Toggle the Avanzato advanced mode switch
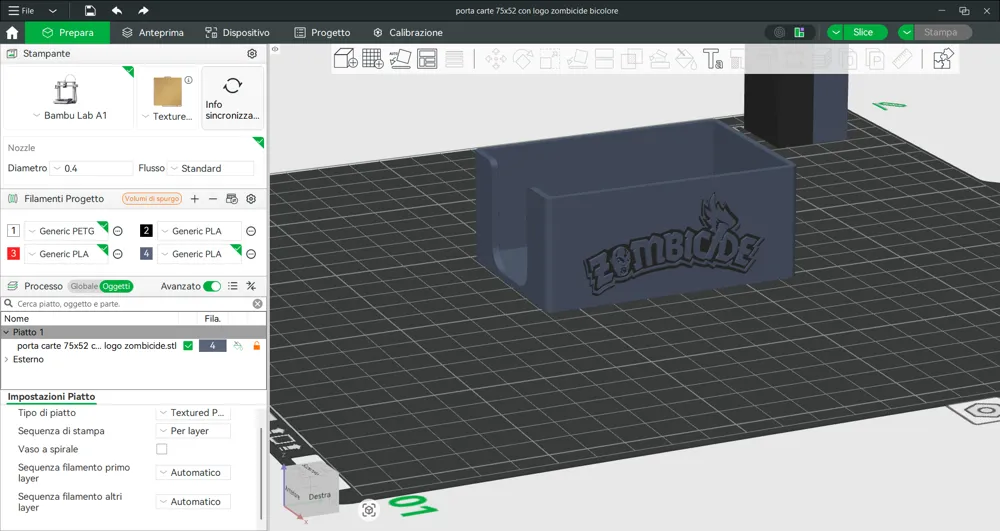The height and width of the screenshot is (531, 1000). point(212,286)
